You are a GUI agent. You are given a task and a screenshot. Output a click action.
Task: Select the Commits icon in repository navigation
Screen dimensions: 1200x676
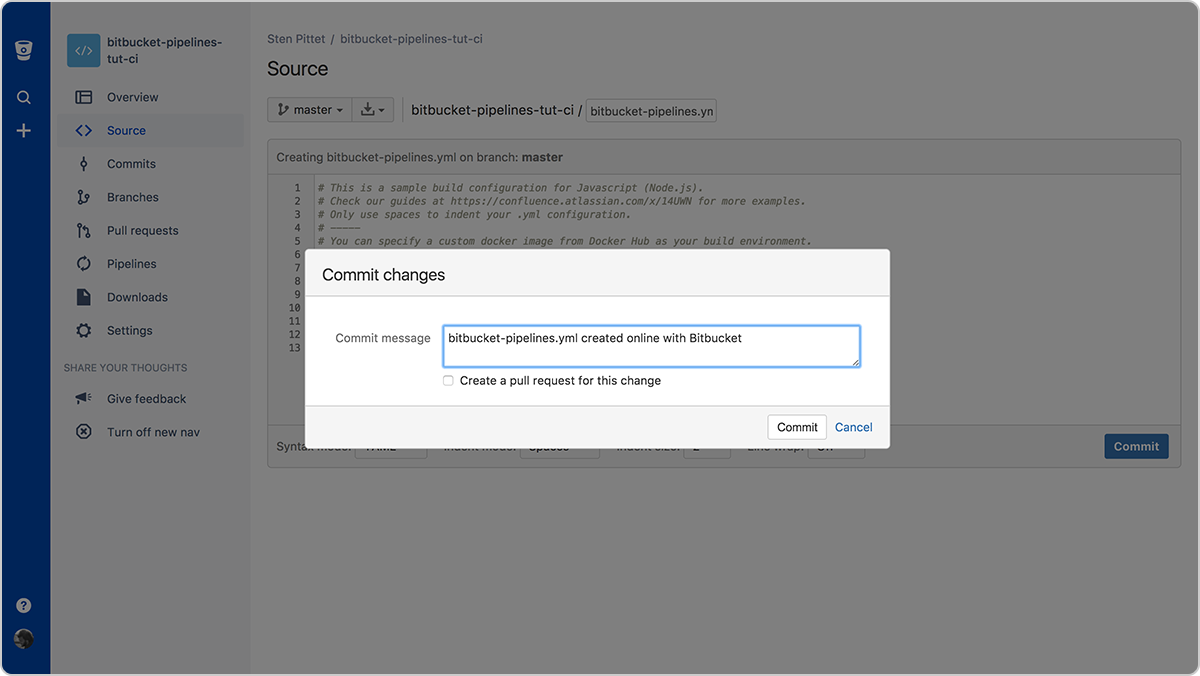tap(83, 163)
